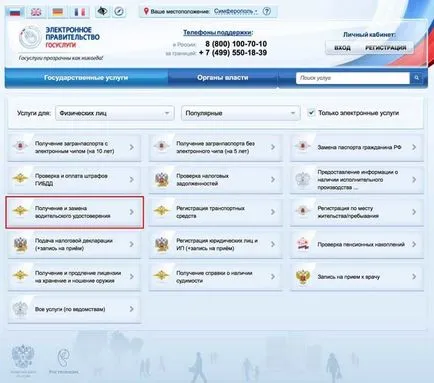Click phone number +7 (499) 550-18-39

(x=233, y=53)
